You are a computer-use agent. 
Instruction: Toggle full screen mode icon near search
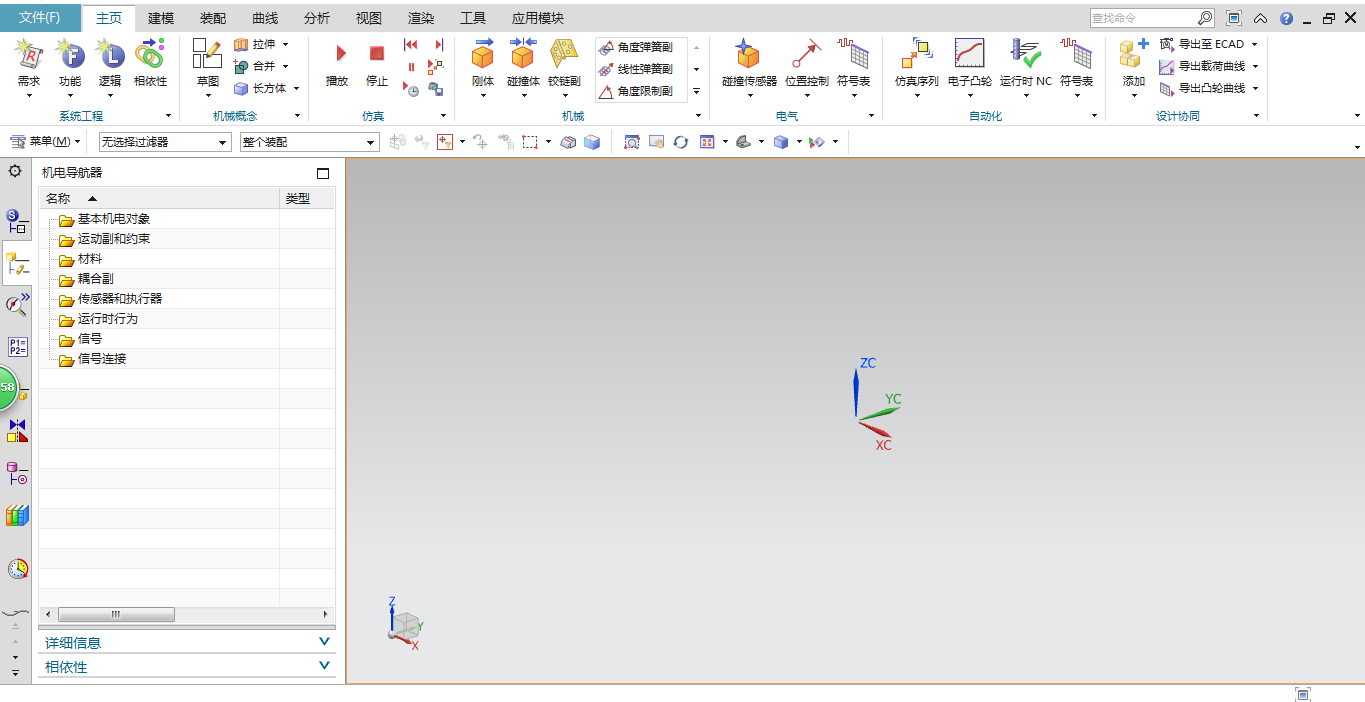(1234, 18)
